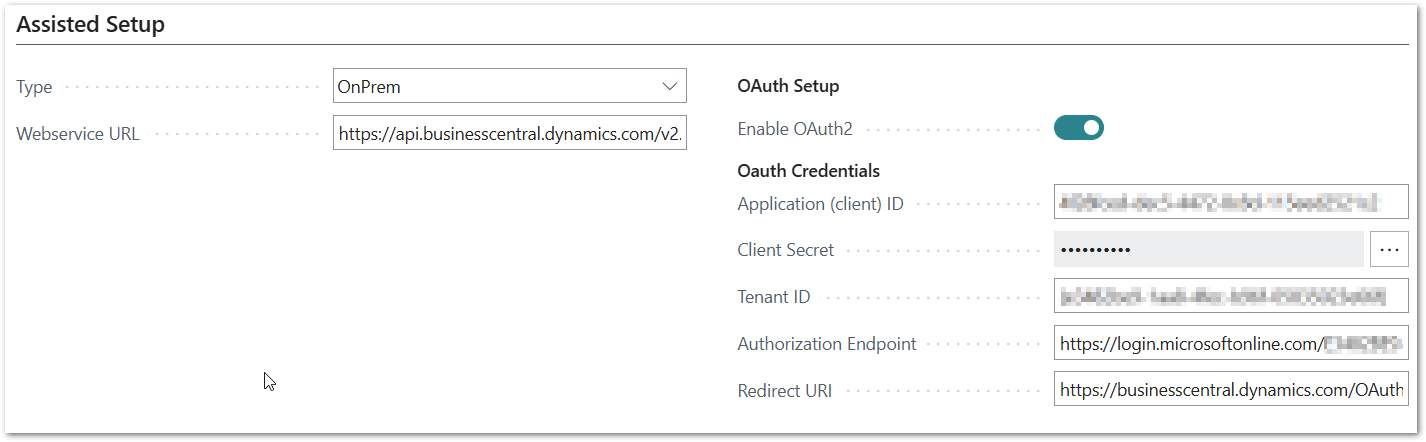Click the Assisted Setup section heading
The image size is (1426, 442).
click(x=91, y=25)
